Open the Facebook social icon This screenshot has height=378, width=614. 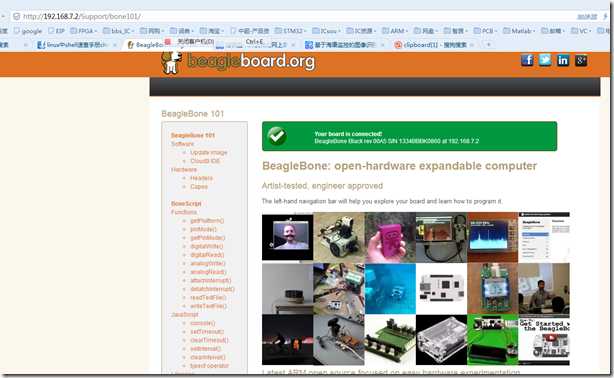tap(527, 60)
